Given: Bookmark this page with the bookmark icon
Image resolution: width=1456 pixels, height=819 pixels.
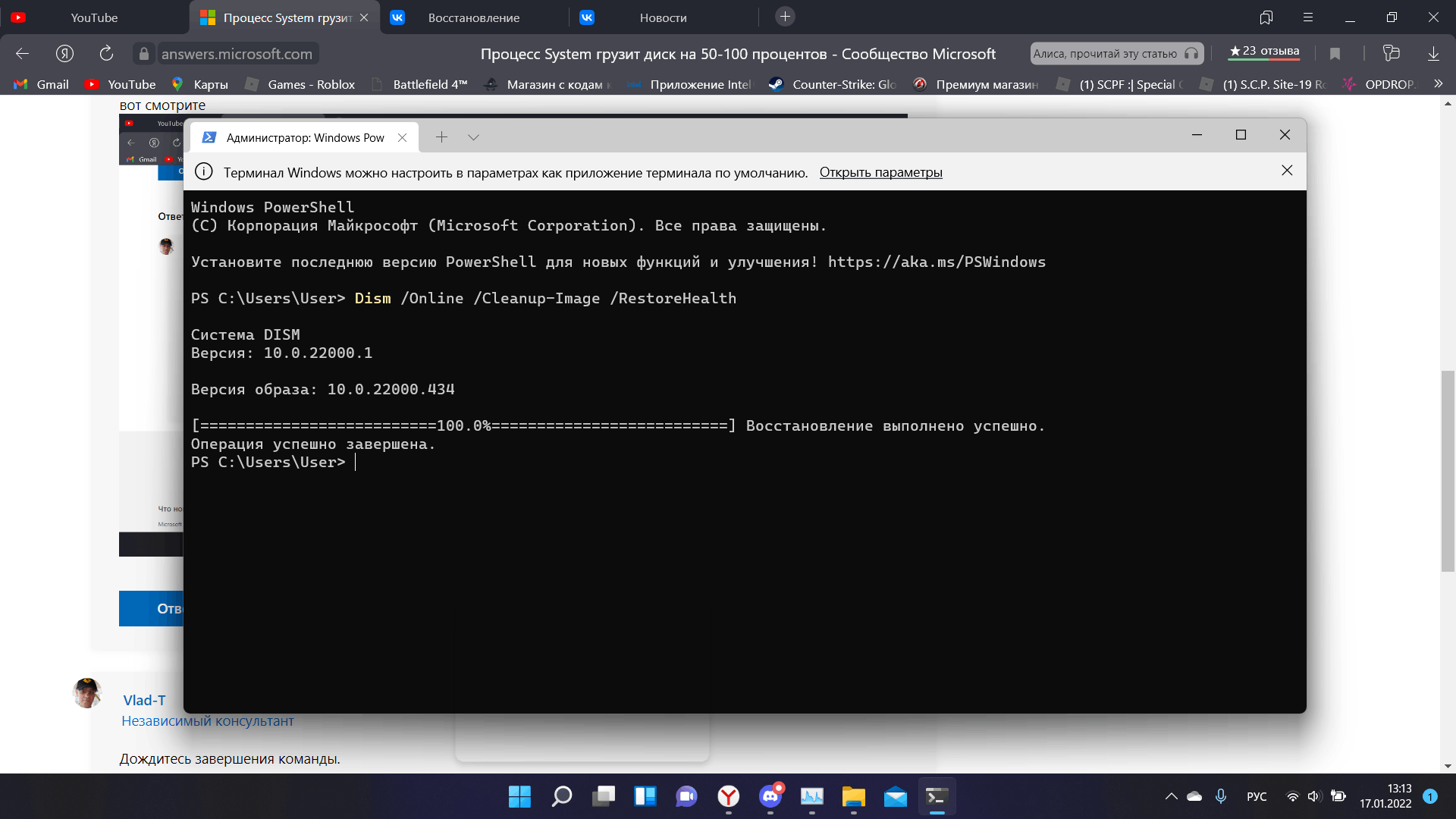Looking at the screenshot, I should [x=1335, y=53].
